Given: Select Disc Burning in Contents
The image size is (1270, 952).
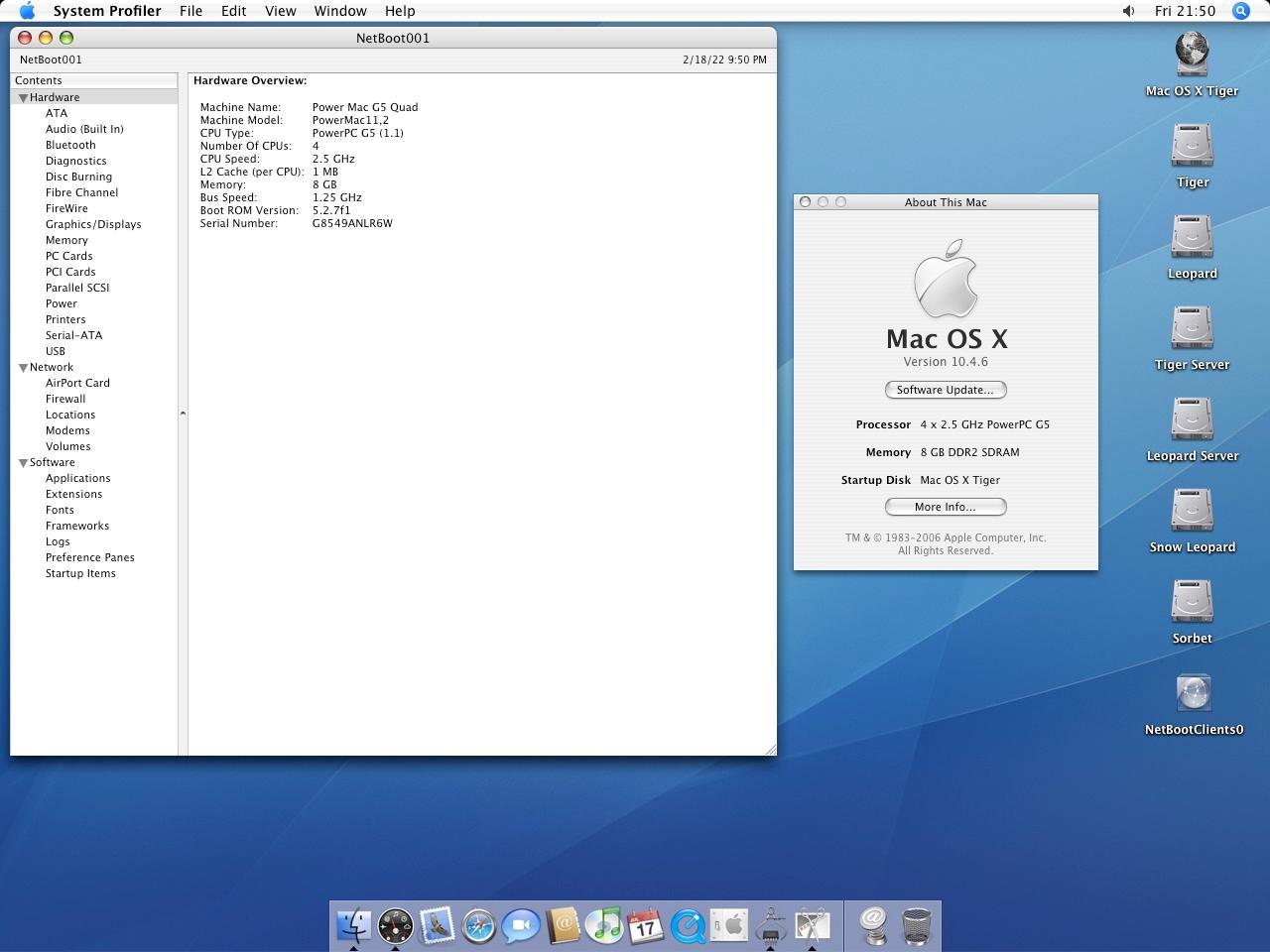Looking at the screenshot, I should tap(78, 177).
